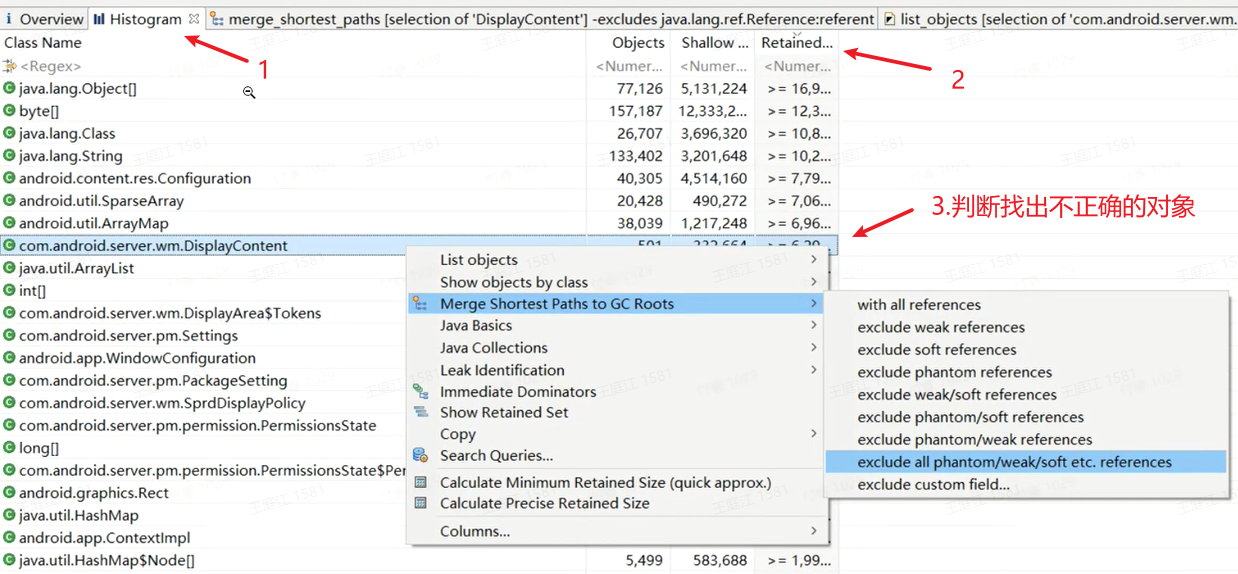
Task: Sort by Retained Heap column header
Action: (x=797, y=43)
